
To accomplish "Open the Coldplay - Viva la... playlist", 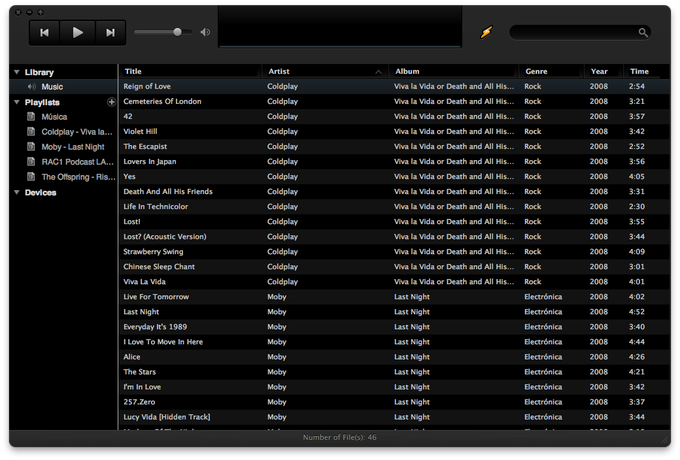I will point(77,132).
